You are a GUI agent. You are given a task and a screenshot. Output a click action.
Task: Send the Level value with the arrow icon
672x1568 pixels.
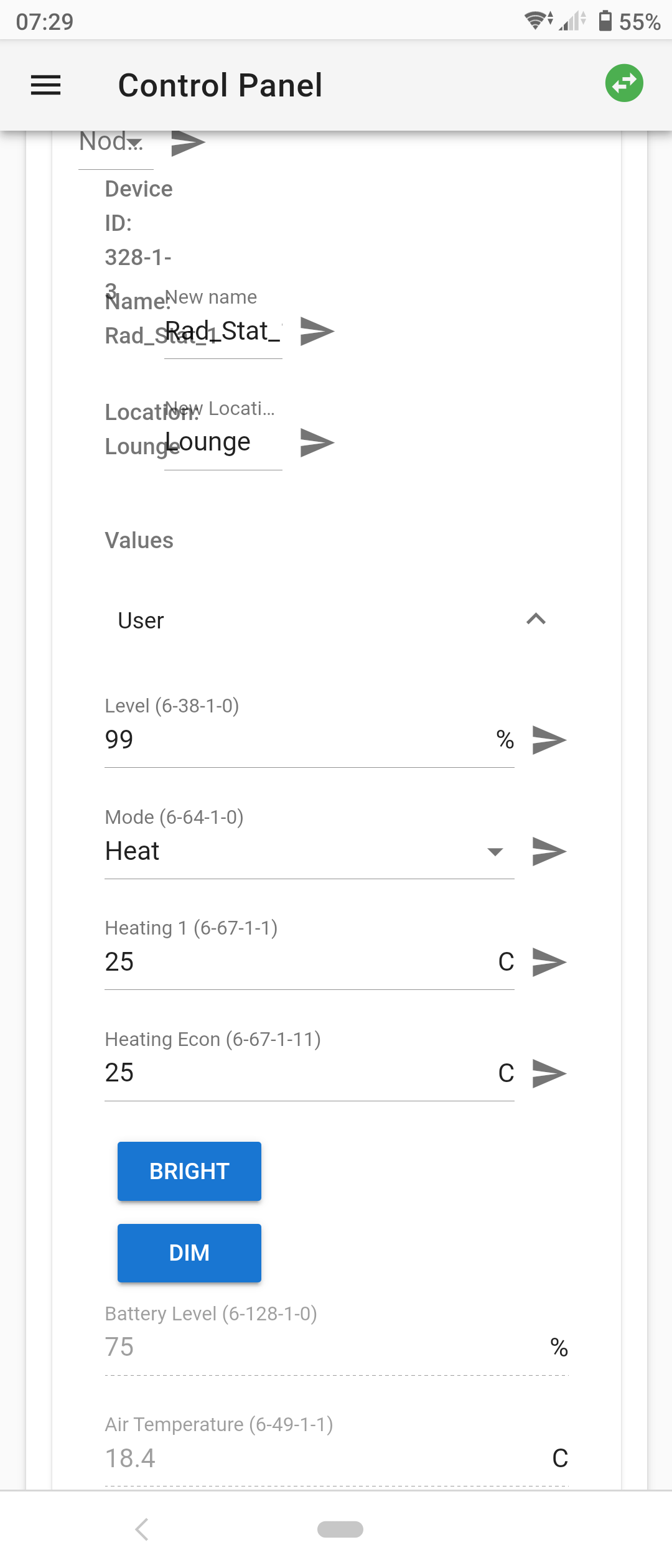click(550, 739)
